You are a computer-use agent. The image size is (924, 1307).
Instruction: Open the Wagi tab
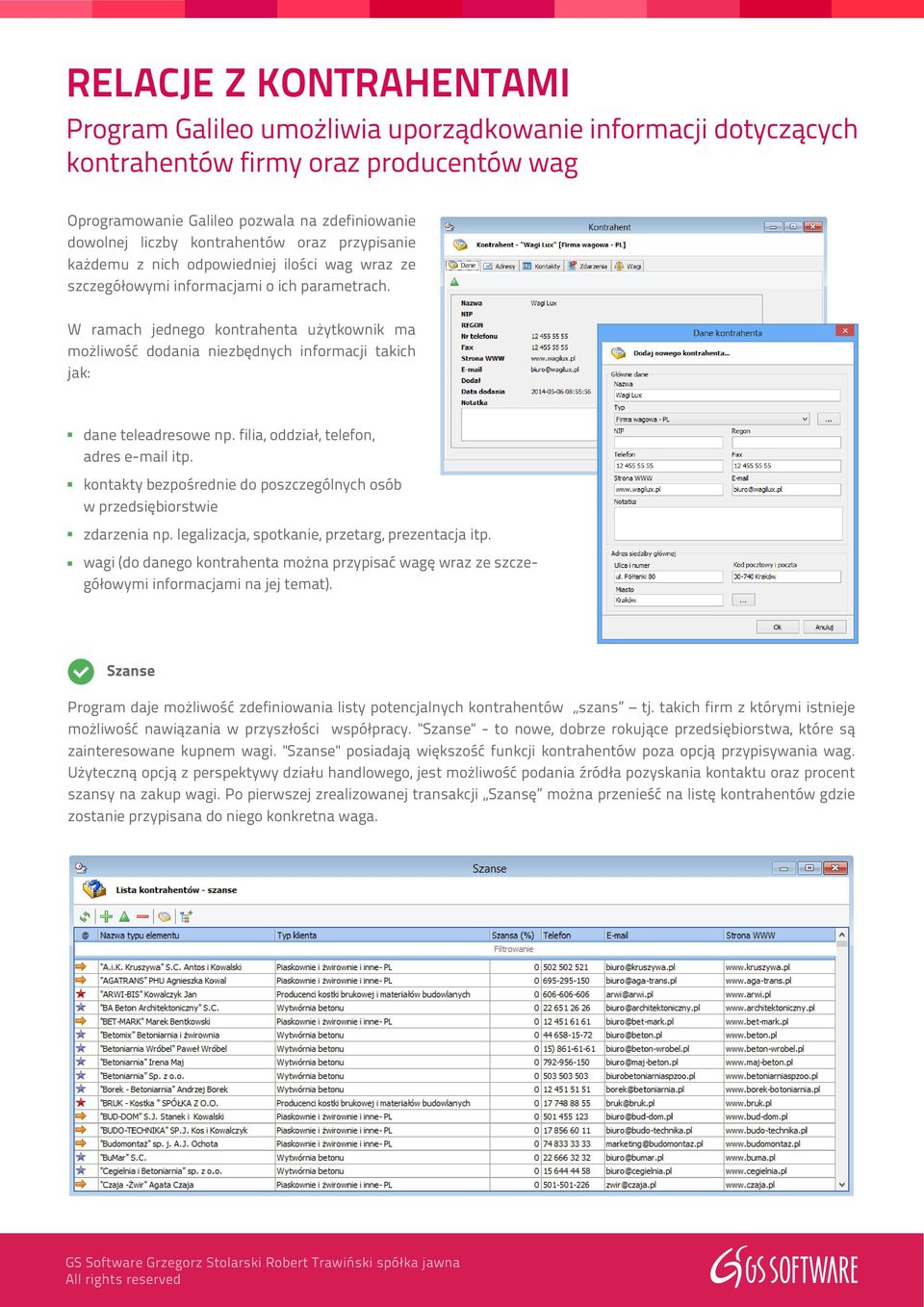629,266
